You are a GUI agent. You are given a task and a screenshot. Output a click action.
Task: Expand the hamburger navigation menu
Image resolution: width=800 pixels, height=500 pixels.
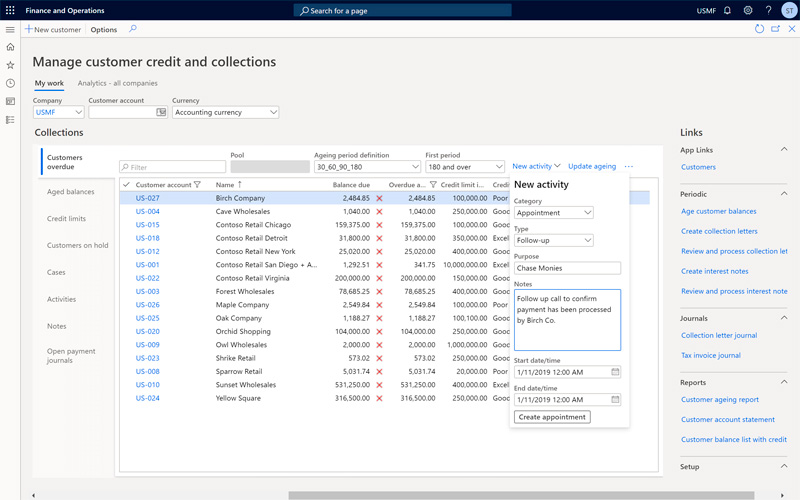coord(10,30)
